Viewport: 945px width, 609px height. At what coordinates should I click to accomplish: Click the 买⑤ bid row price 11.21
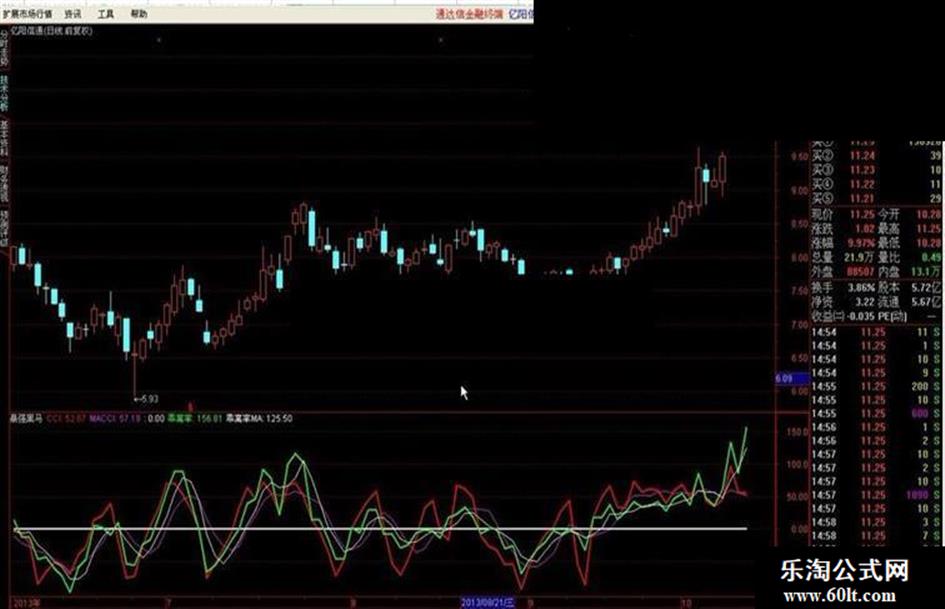[862, 198]
